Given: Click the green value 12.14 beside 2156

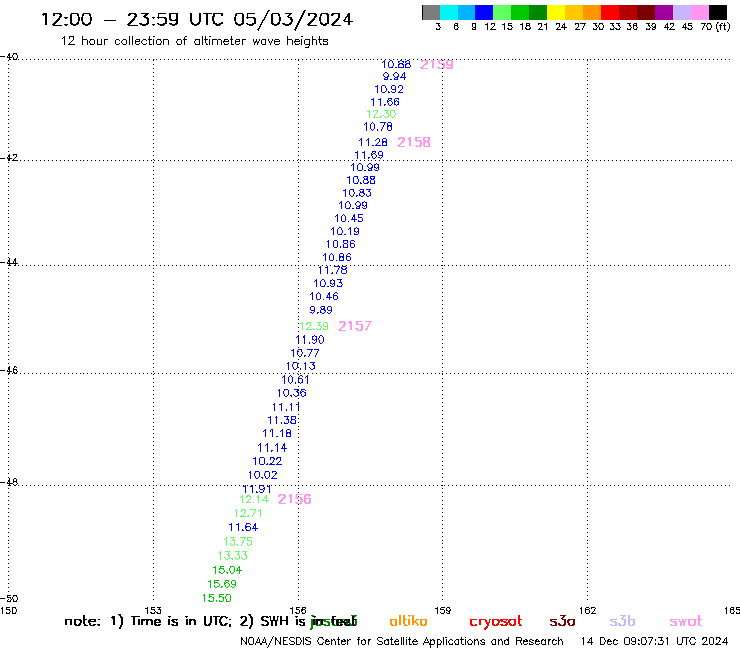Looking at the screenshot, I should 254,499.
